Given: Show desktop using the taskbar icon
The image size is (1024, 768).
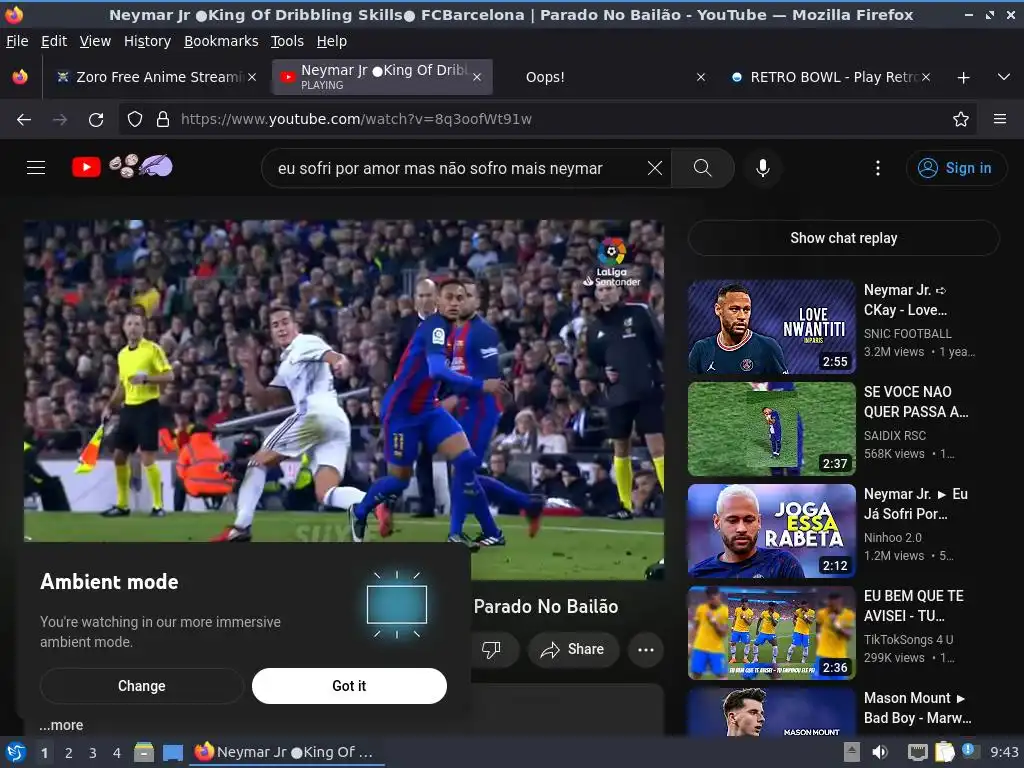Looking at the screenshot, I should 172,752.
